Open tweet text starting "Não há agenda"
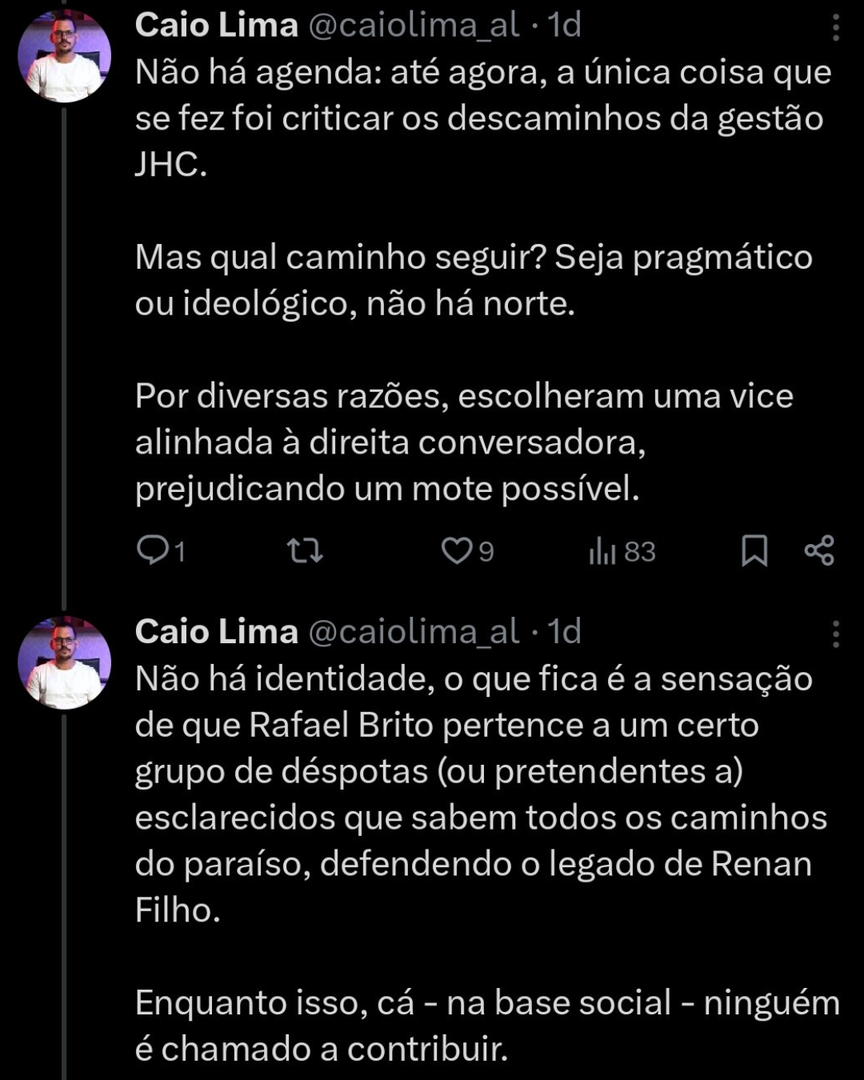This screenshot has width=864, height=1080. coord(478,118)
